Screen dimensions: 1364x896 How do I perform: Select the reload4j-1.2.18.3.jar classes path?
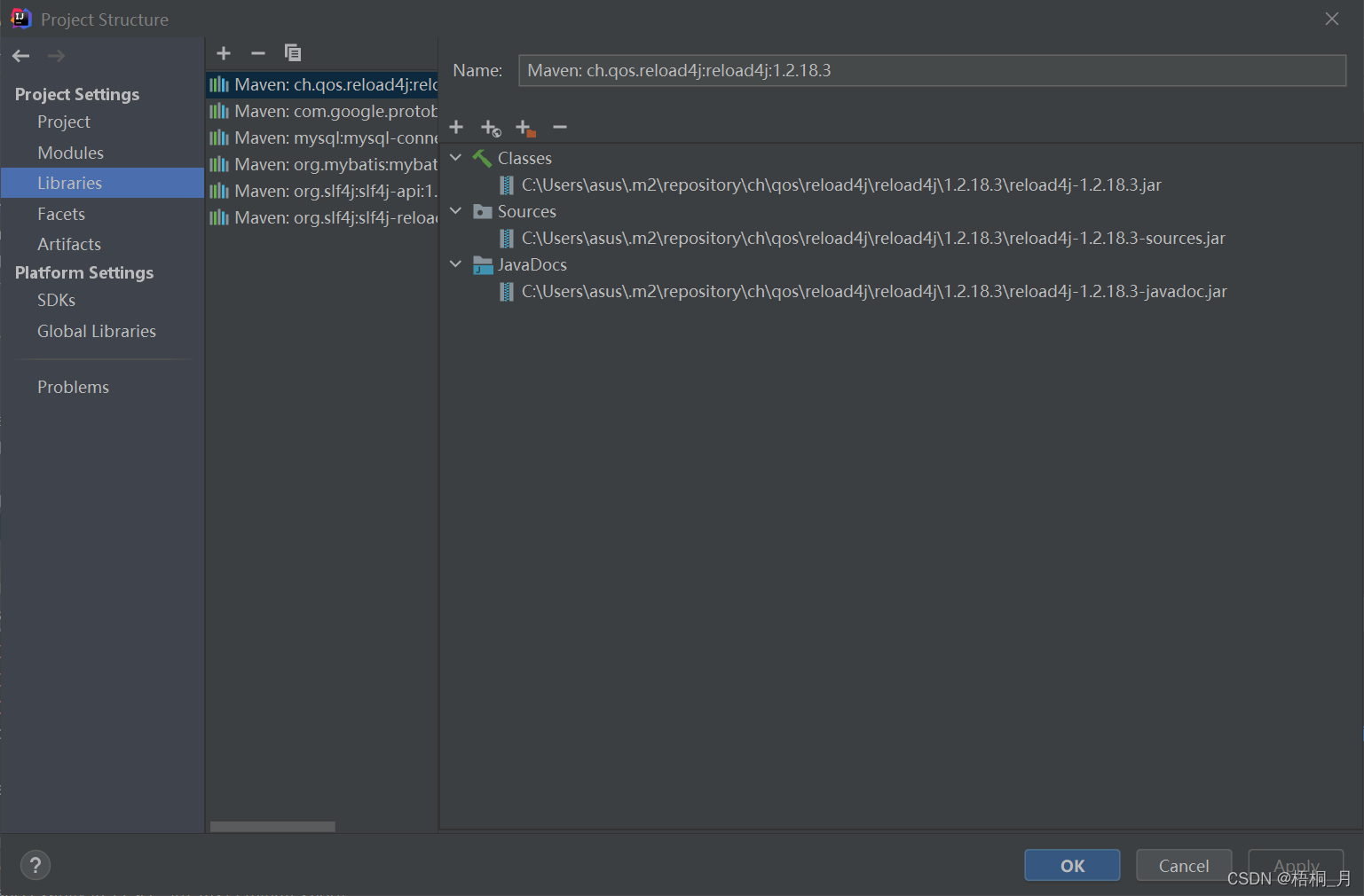(841, 185)
